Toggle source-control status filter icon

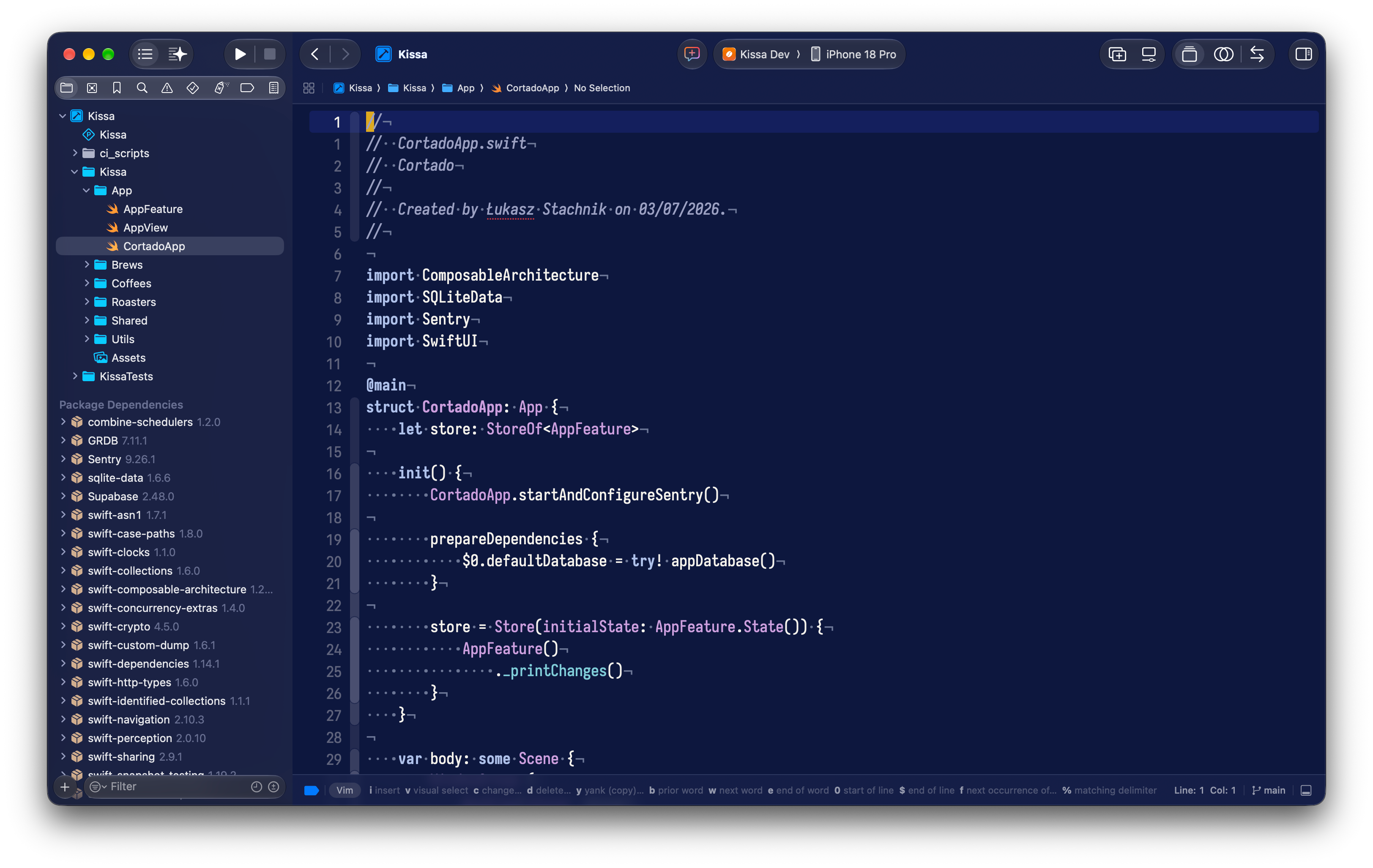tap(274, 786)
